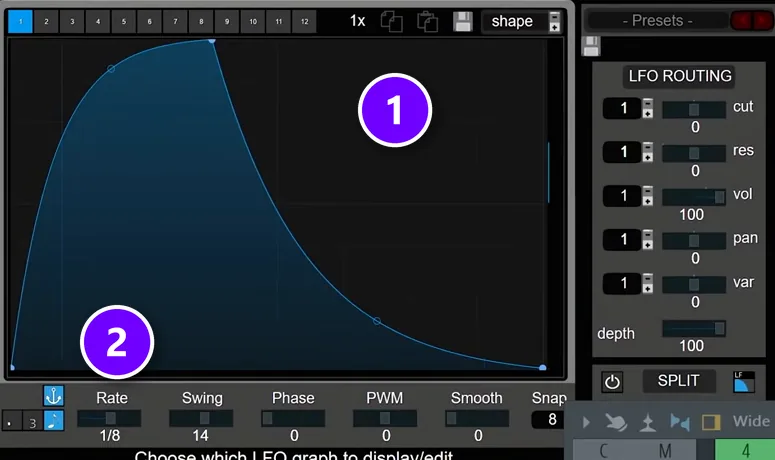Click the pan LFO number field
The image size is (775, 460).
coord(622,240)
